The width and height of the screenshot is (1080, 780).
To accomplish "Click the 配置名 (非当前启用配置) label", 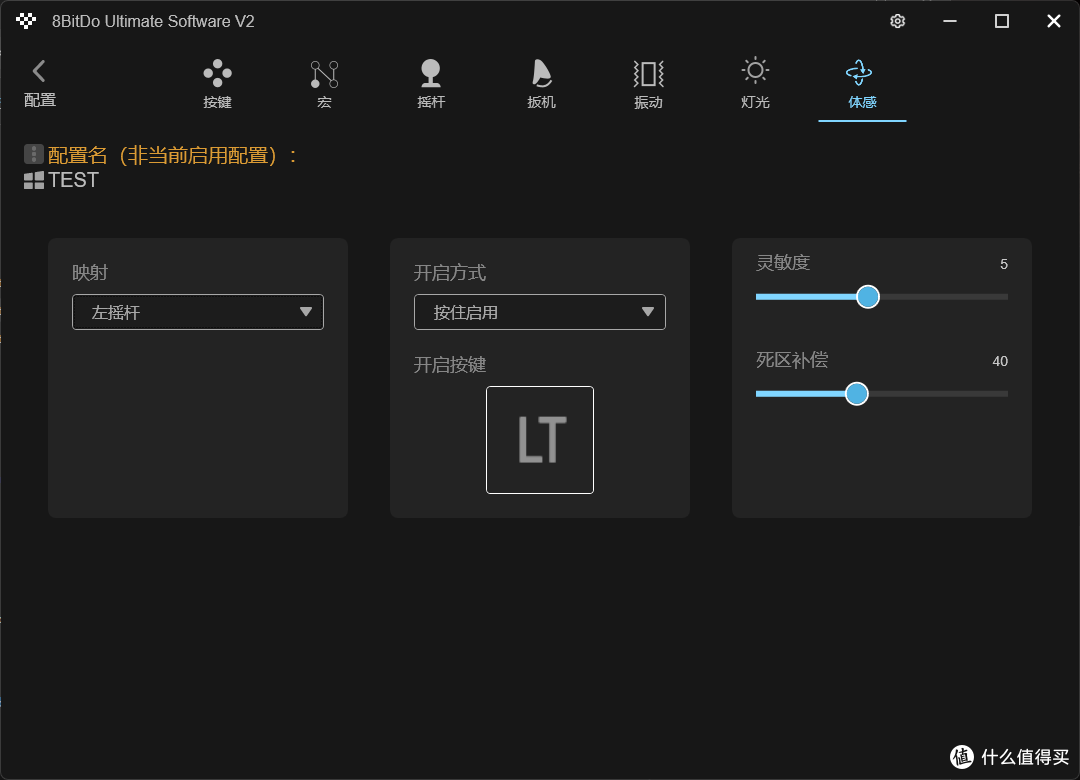I will click(x=173, y=156).
